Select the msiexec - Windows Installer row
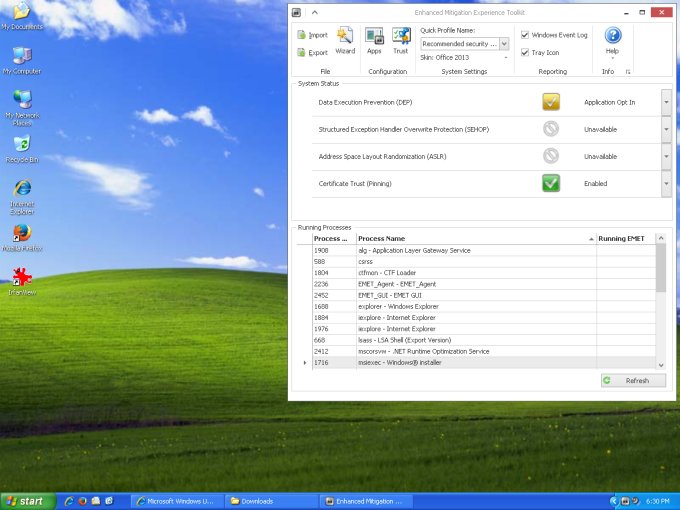Screen dimensions: 680x510 click(484, 363)
